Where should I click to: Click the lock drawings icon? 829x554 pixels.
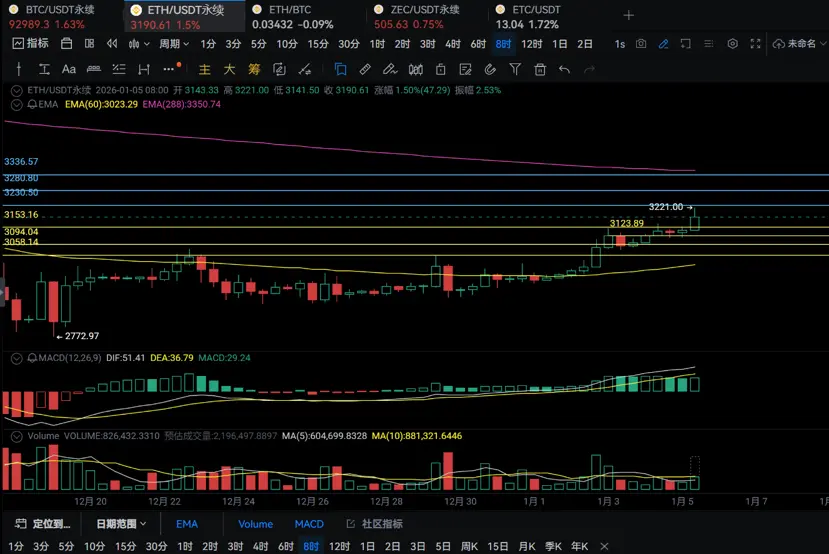pos(440,69)
